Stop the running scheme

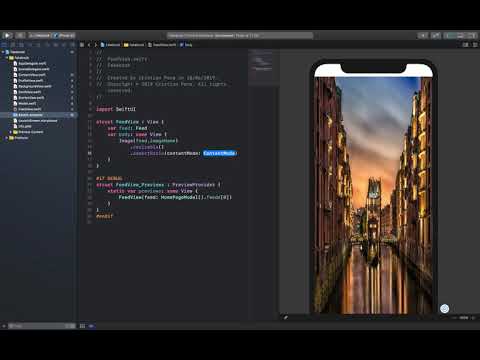click(20, 35)
